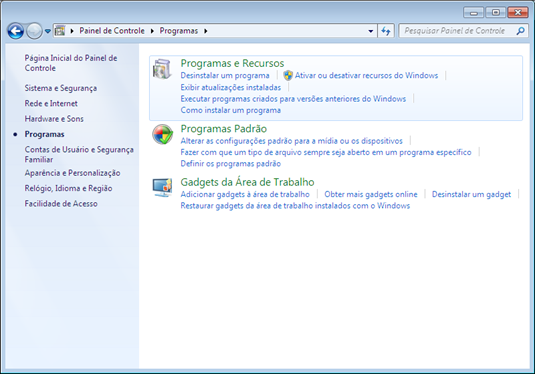Viewport: 535px width, 374px height.
Task: Open the recent pages dropdown arrow
Action: (x=48, y=31)
